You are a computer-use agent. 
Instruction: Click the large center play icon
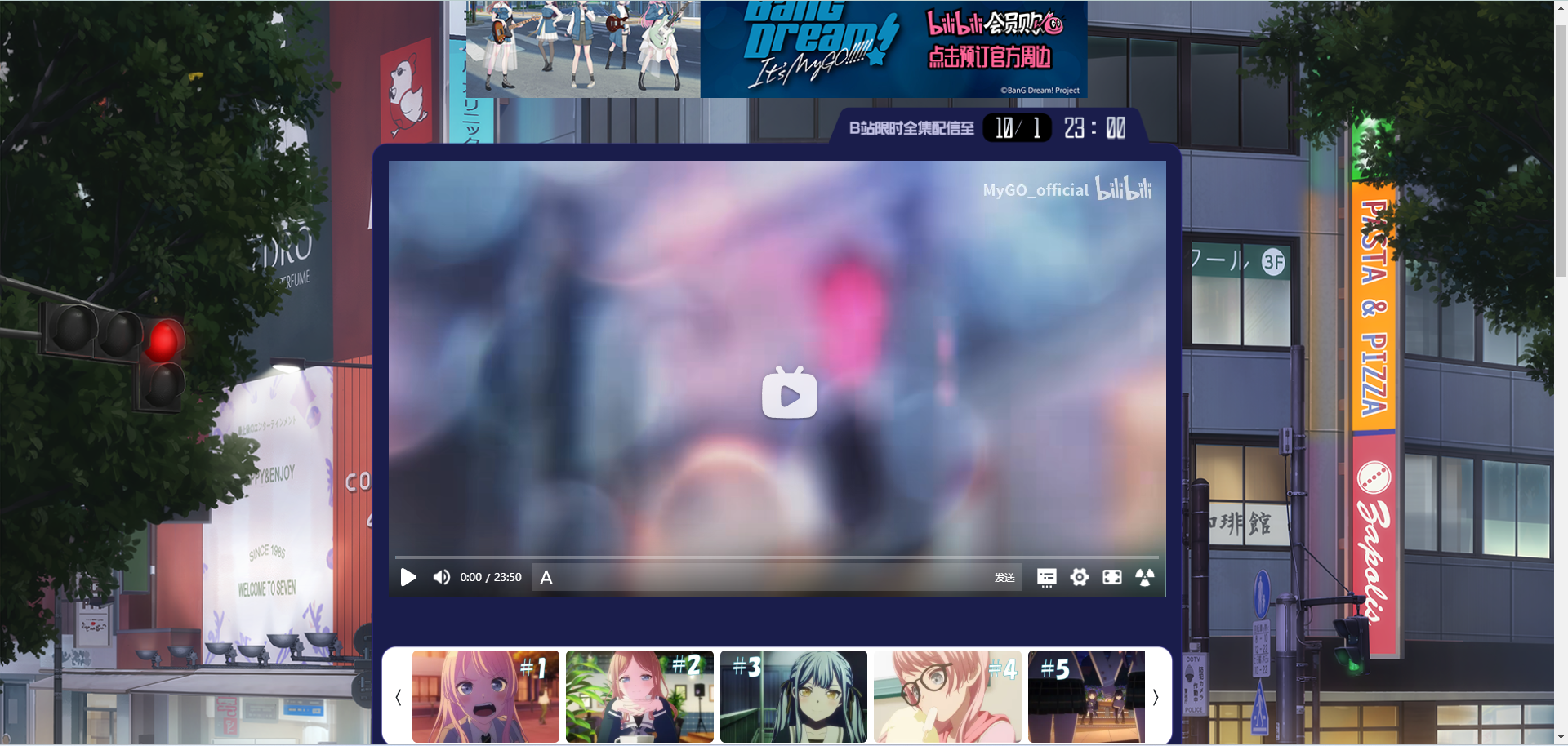790,393
